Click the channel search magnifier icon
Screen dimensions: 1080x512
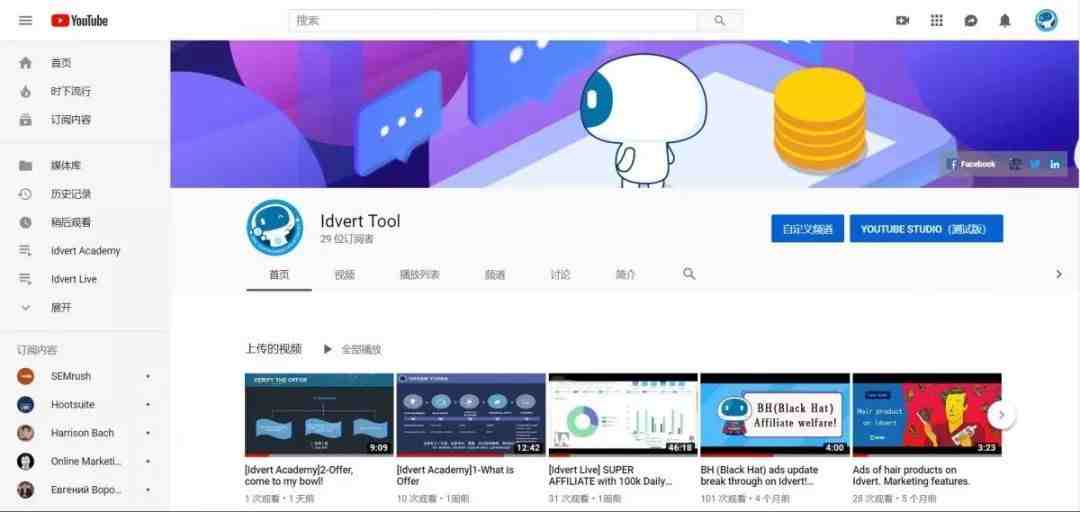point(689,274)
